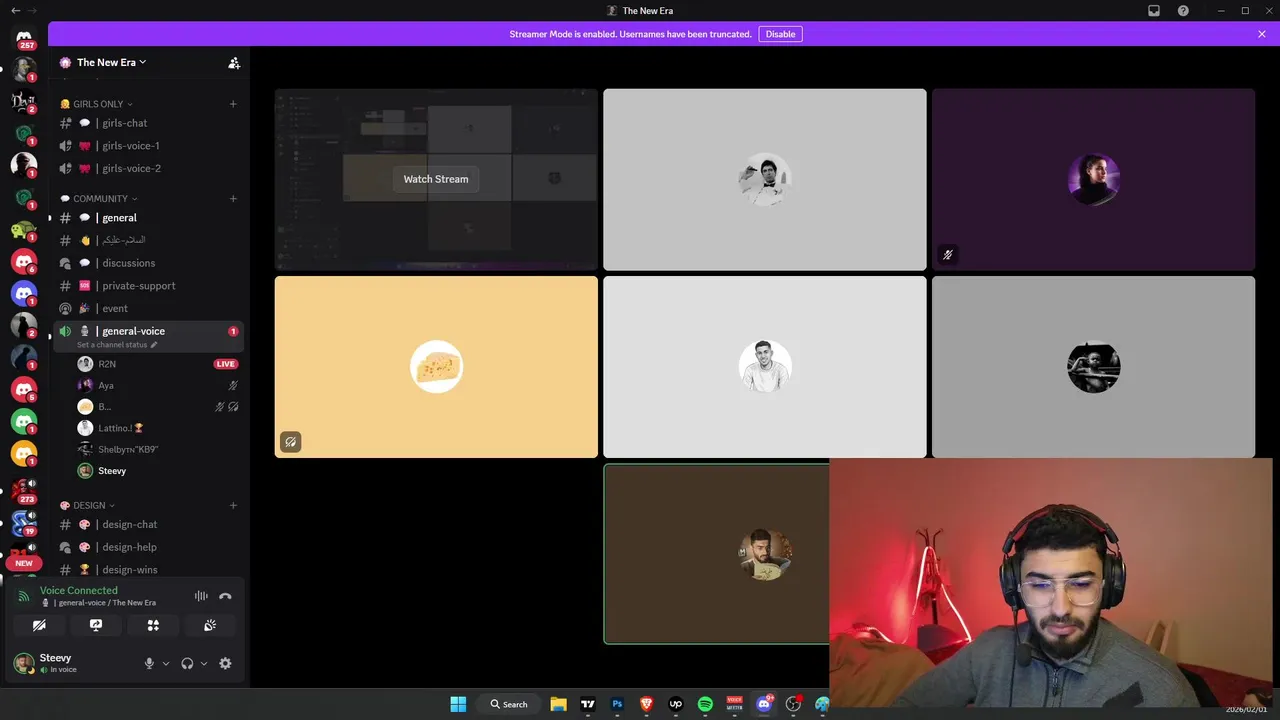The width and height of the screenshot is (1280, 720).
Task: Go back with the title bar arrow
Action: [15, 10]
